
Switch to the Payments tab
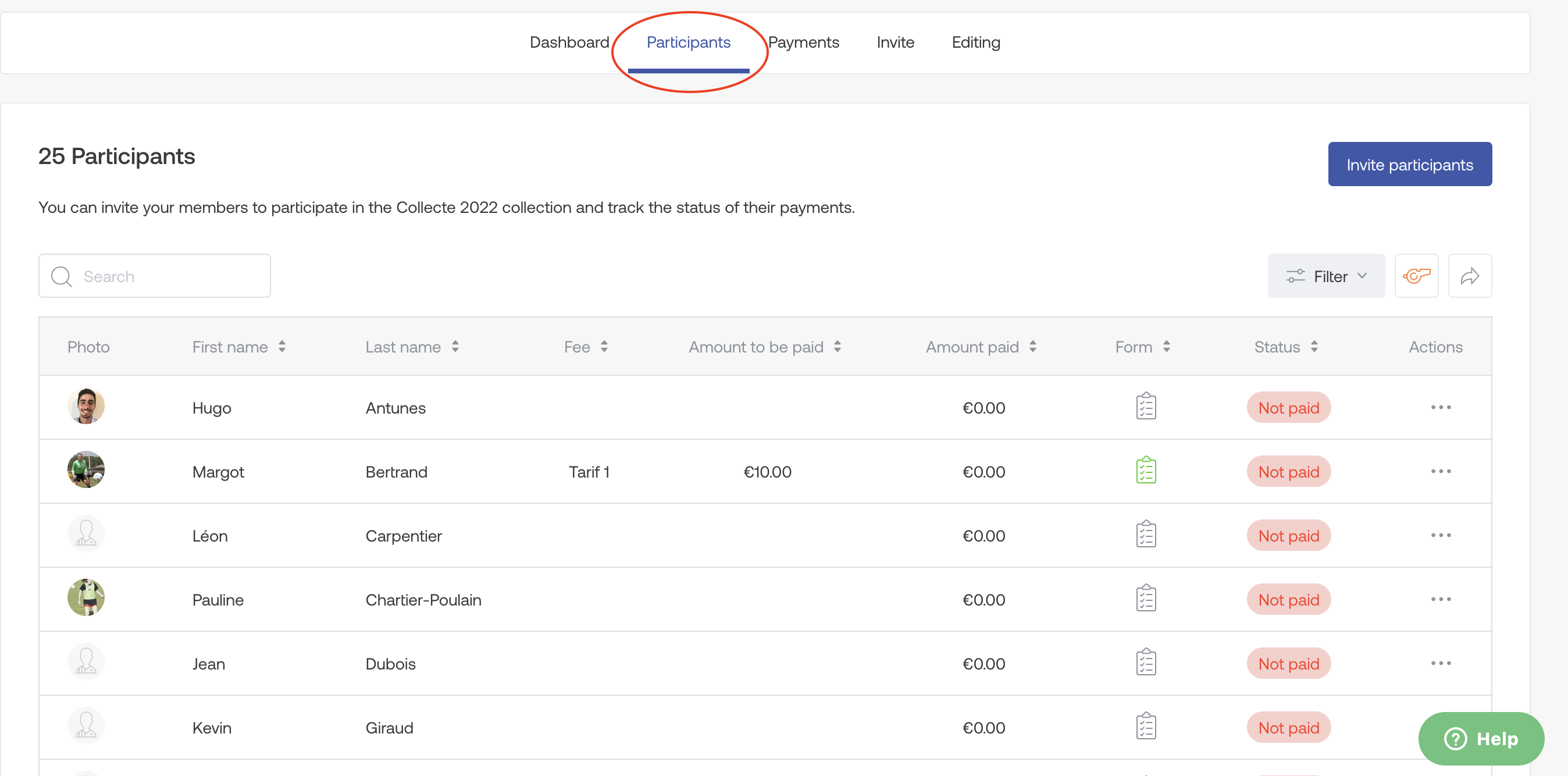[x=803, y=42]
